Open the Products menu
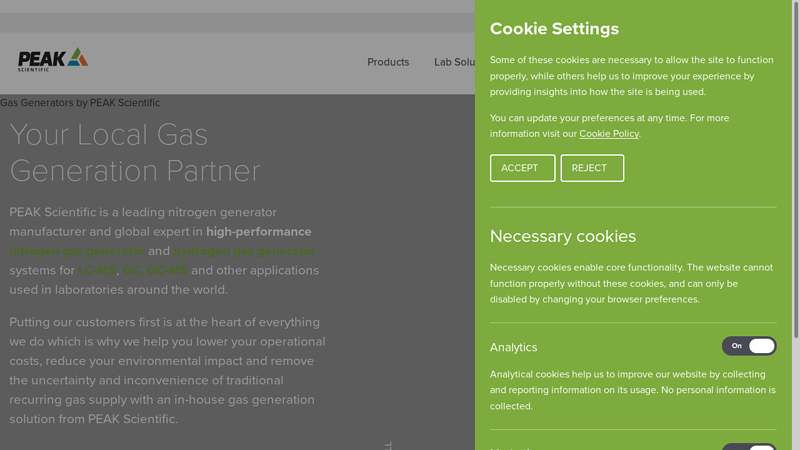The width and height of the screenshot is (800, 450). click(x=388, y=62)
